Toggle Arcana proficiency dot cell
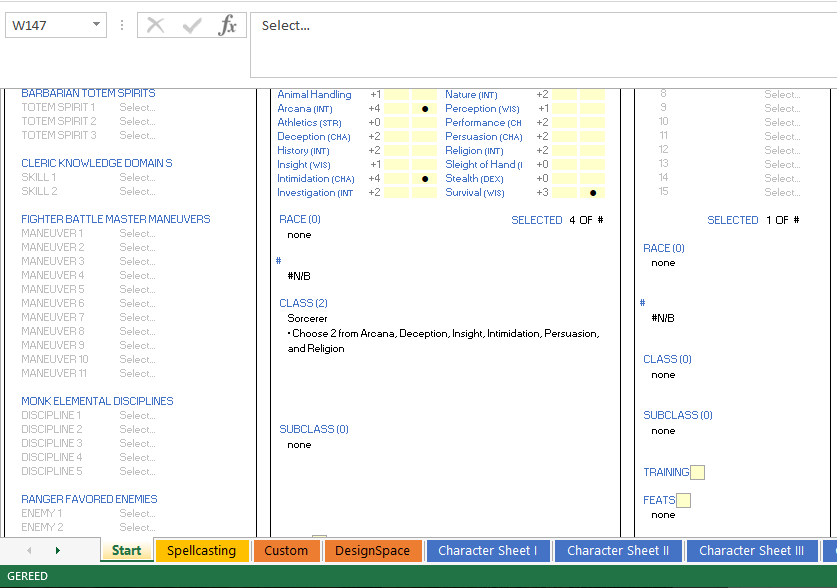837x588 pixels. tap(425, 109)
